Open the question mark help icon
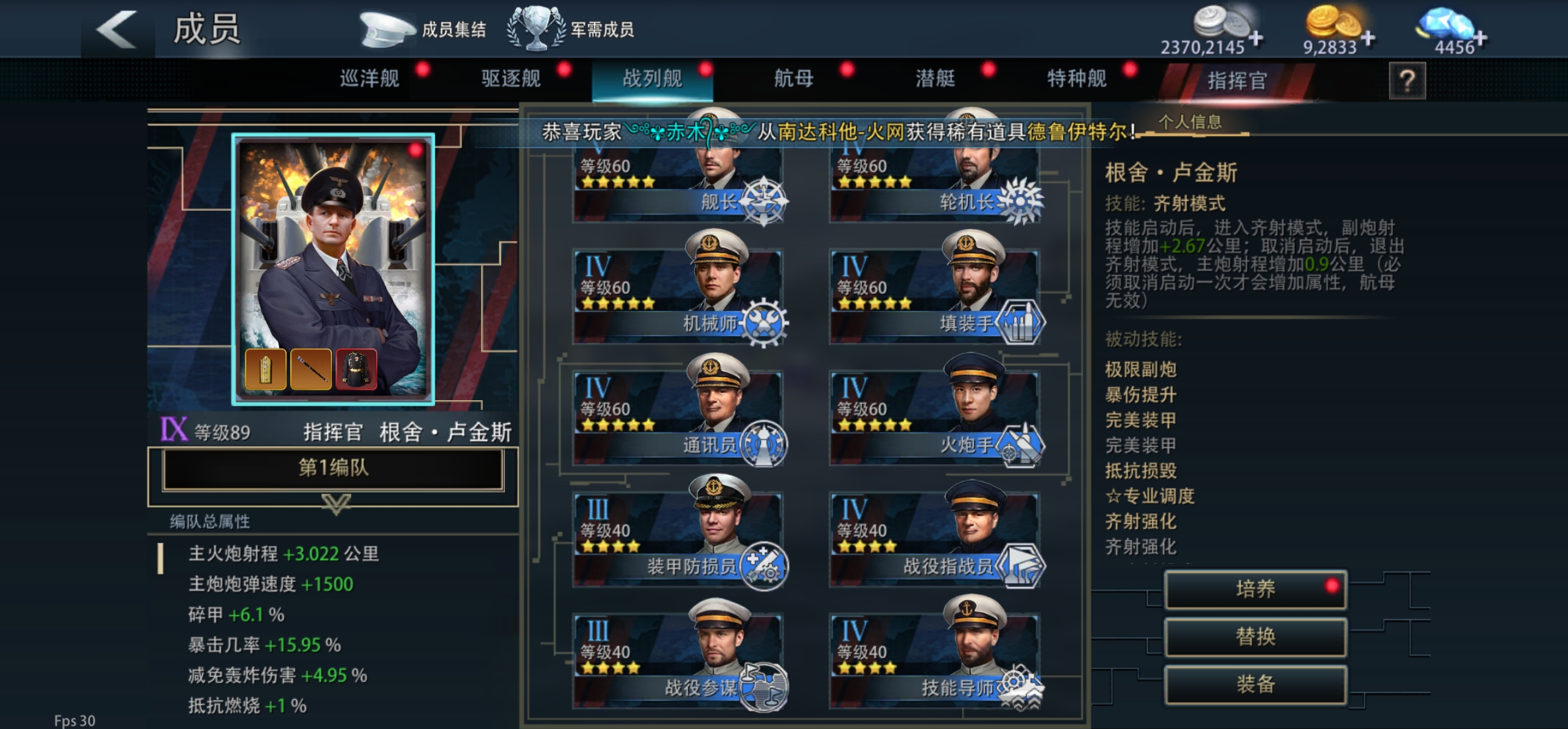 (x=1407, y=81)
